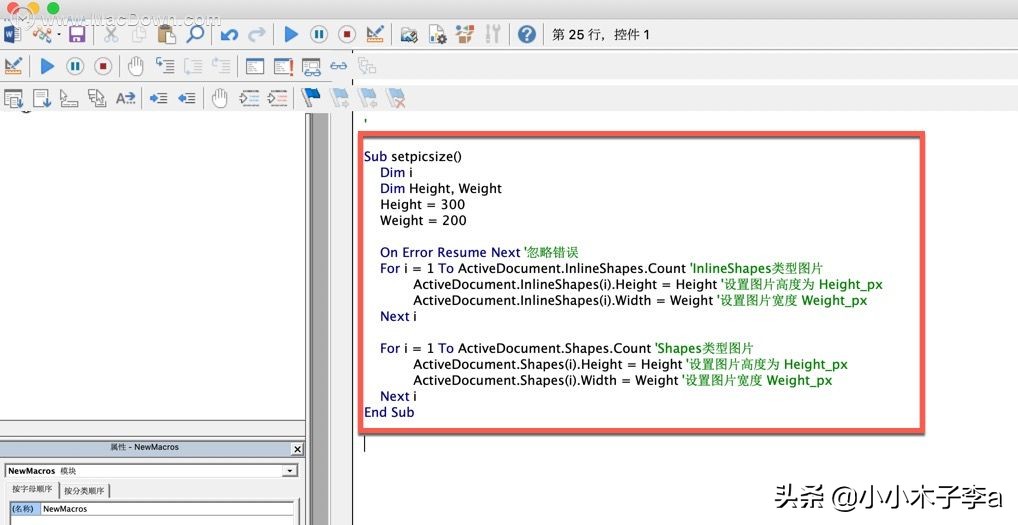Viewport: 1018px width, 525px height.
Task: Open the NewMacros object dropdown in Properties
Action: (x=289, y=470)
